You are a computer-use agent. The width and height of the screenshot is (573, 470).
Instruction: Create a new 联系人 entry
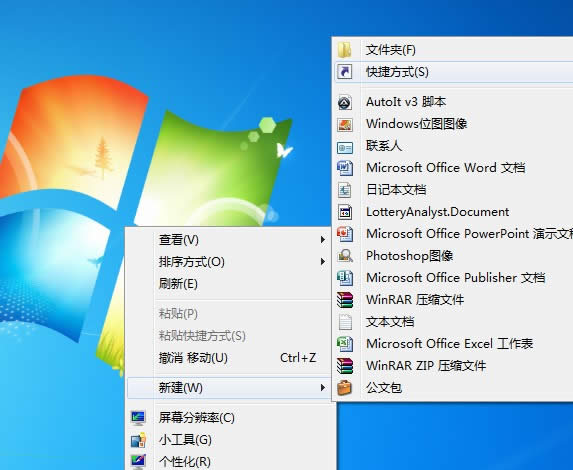coord(454,146)
